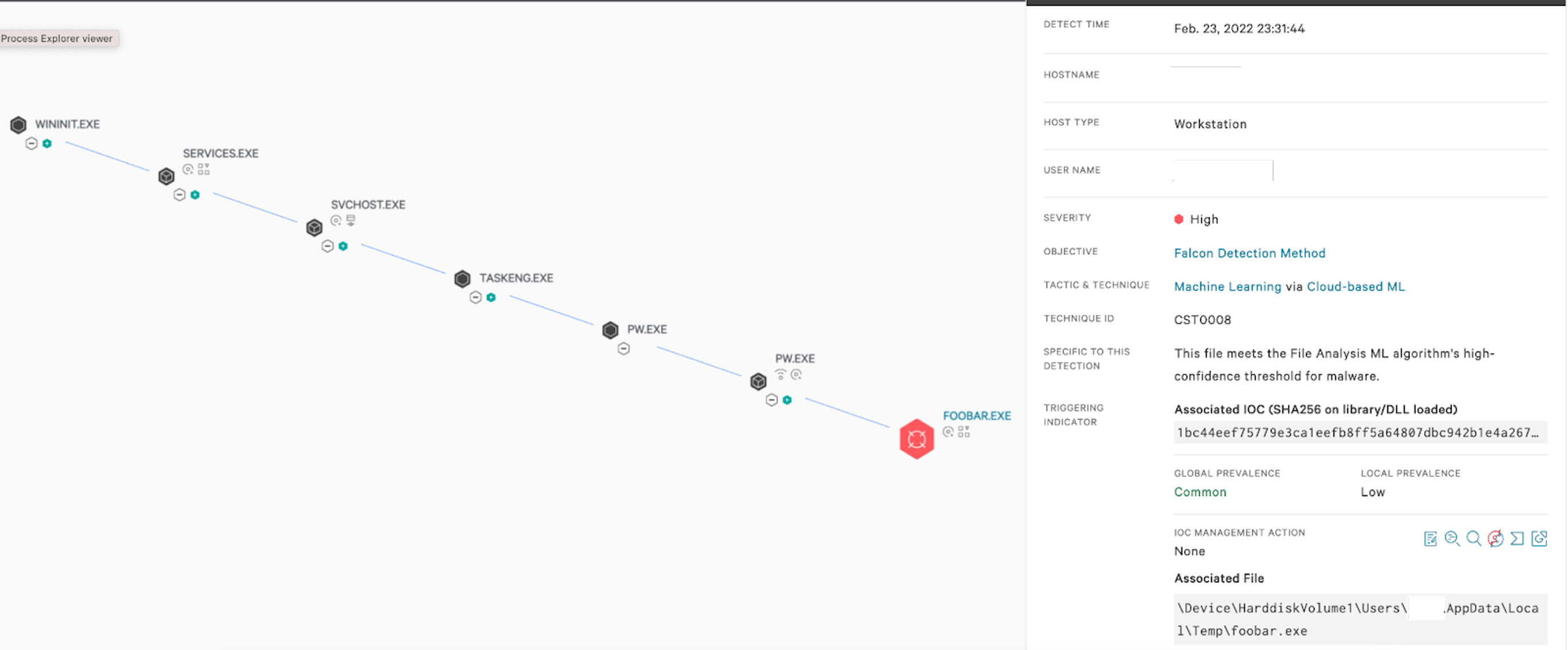Click teal hexagon badge under TASKENG.EXE
The height and width of the screenshot is (650, 1568).
tap(491, 298)
